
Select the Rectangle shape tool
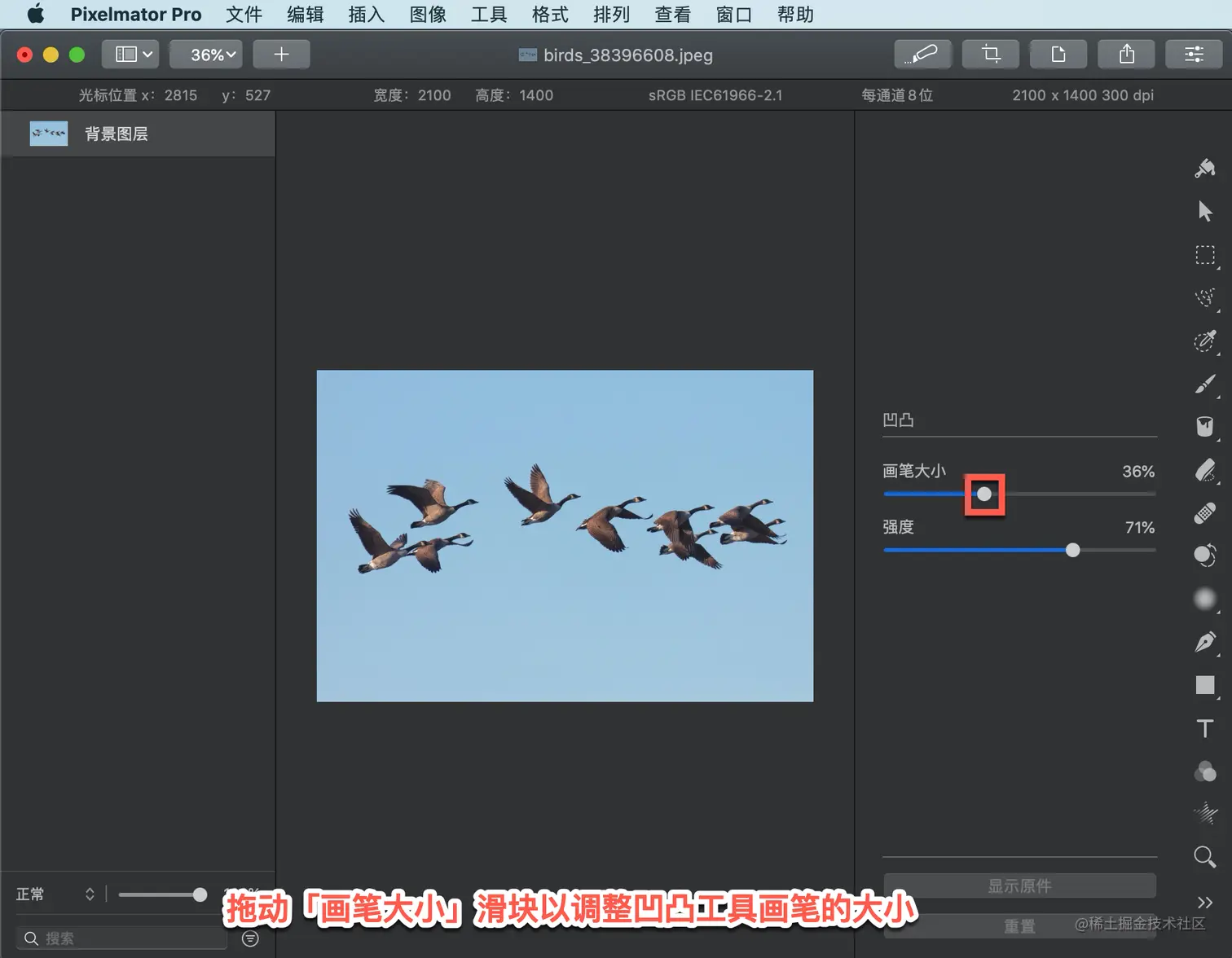coord(1205,685)
